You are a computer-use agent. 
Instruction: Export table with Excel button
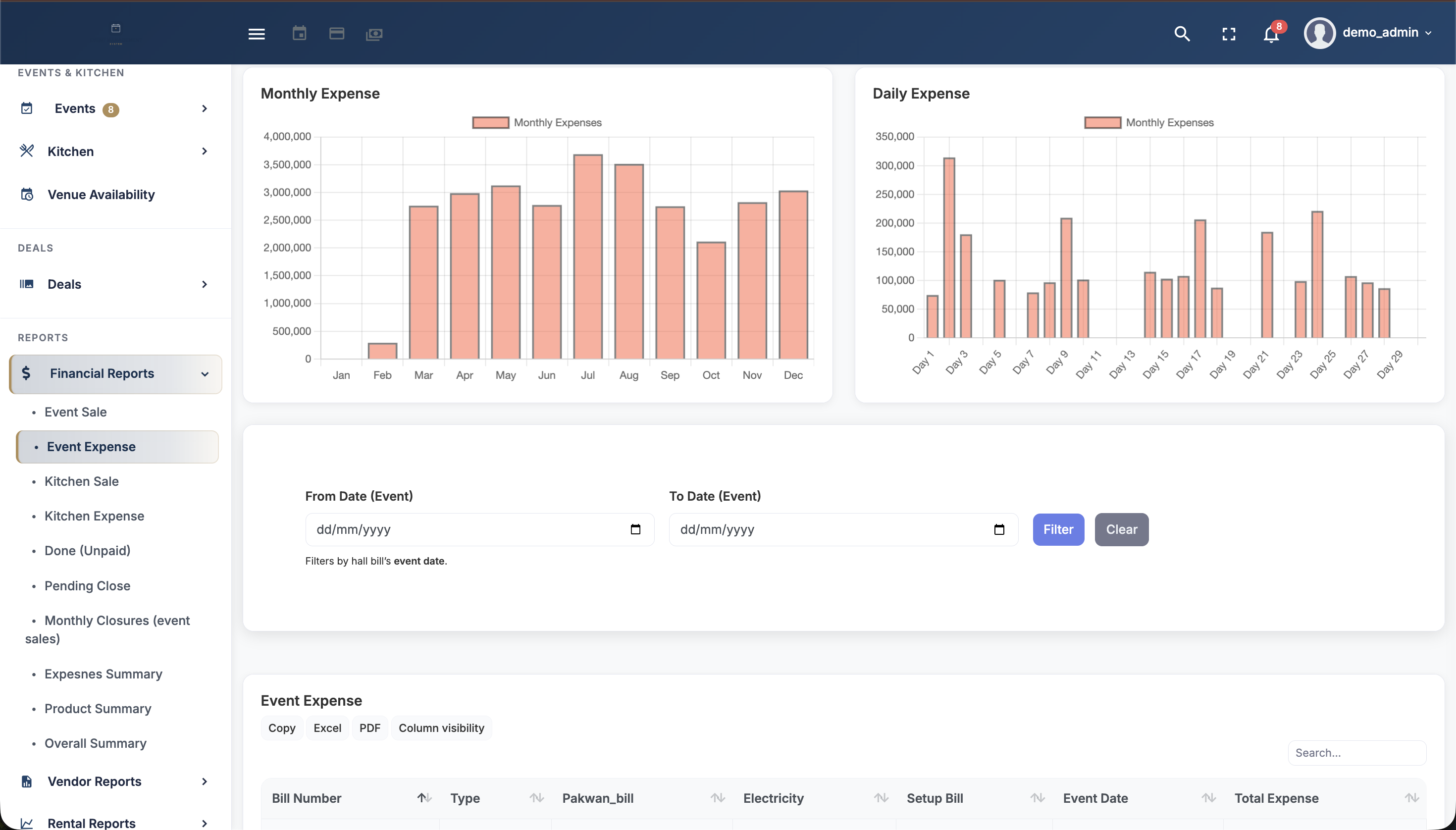click(x=327, y=727)
